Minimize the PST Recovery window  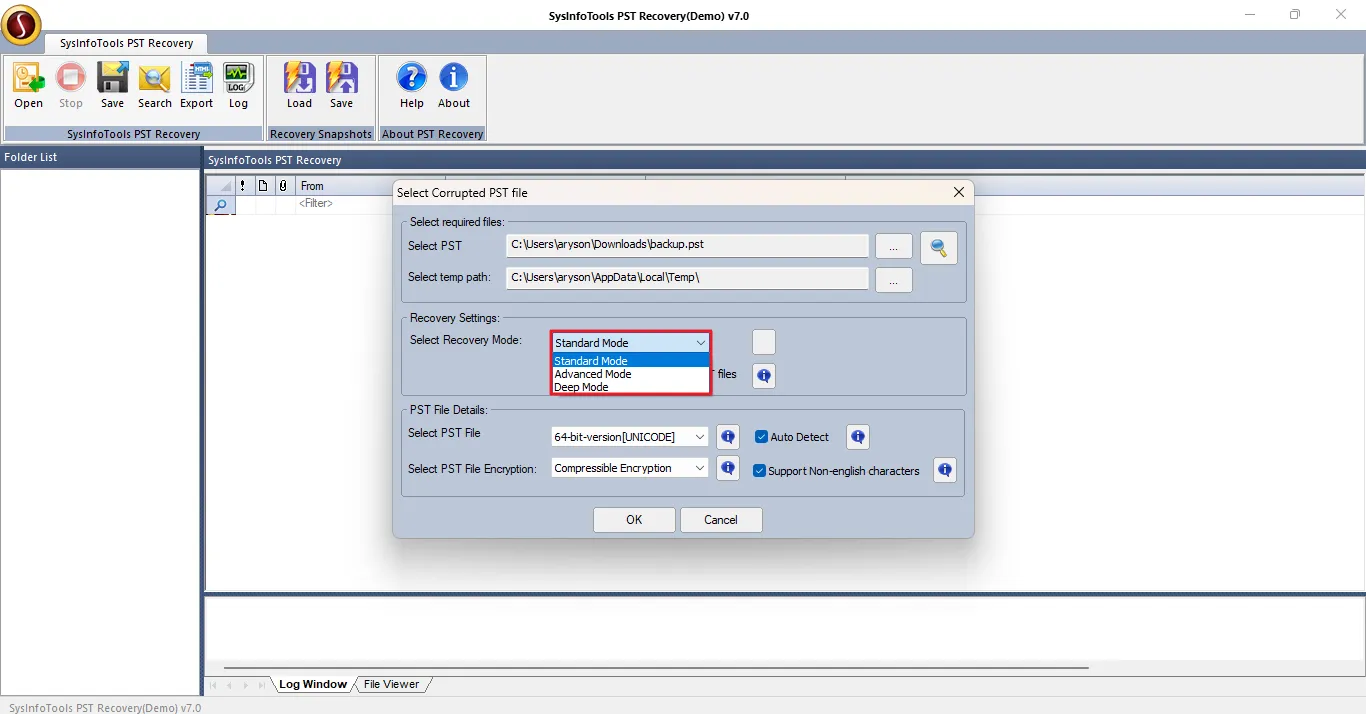(1251, 15)
